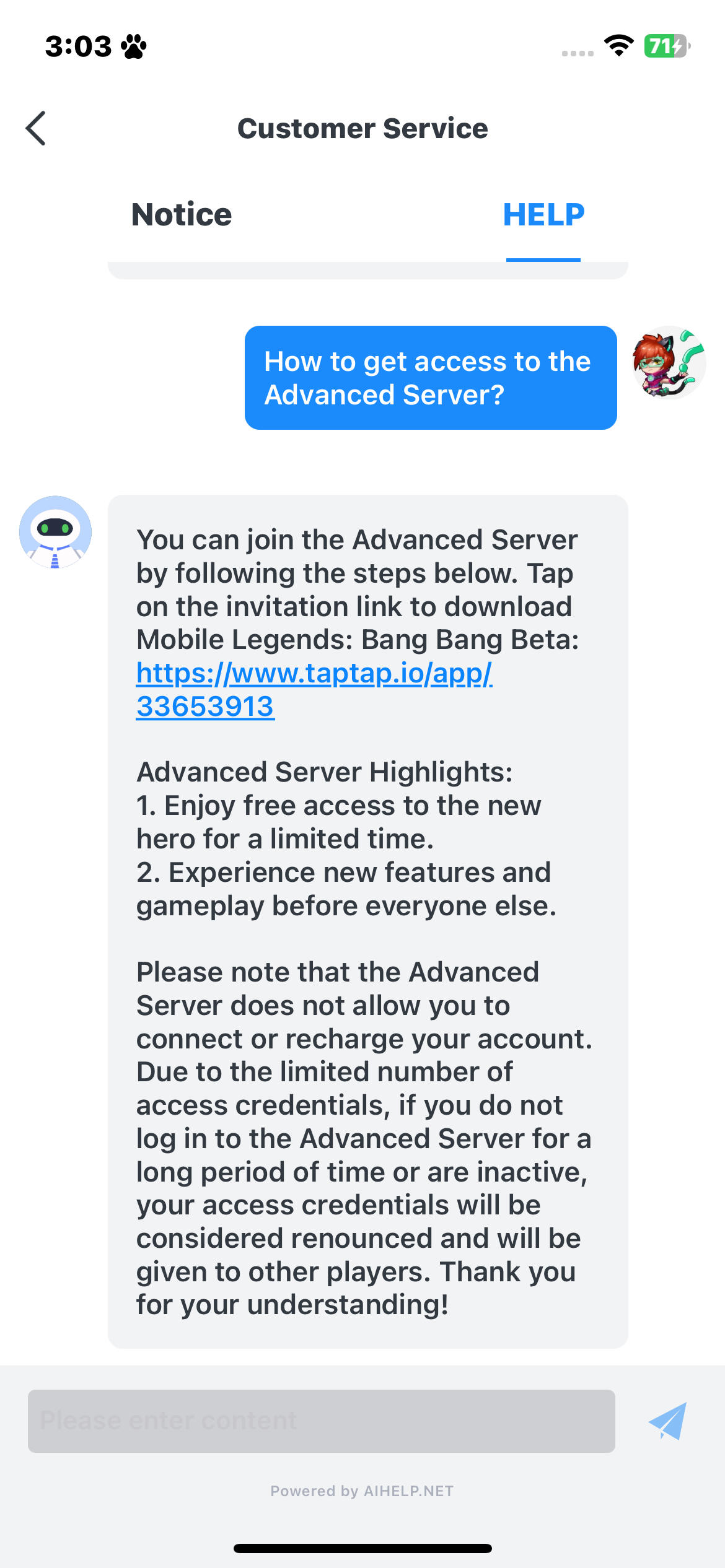Tap the Wi-Fi status icon
725x1568 pixels.
(x=618, y=46)
